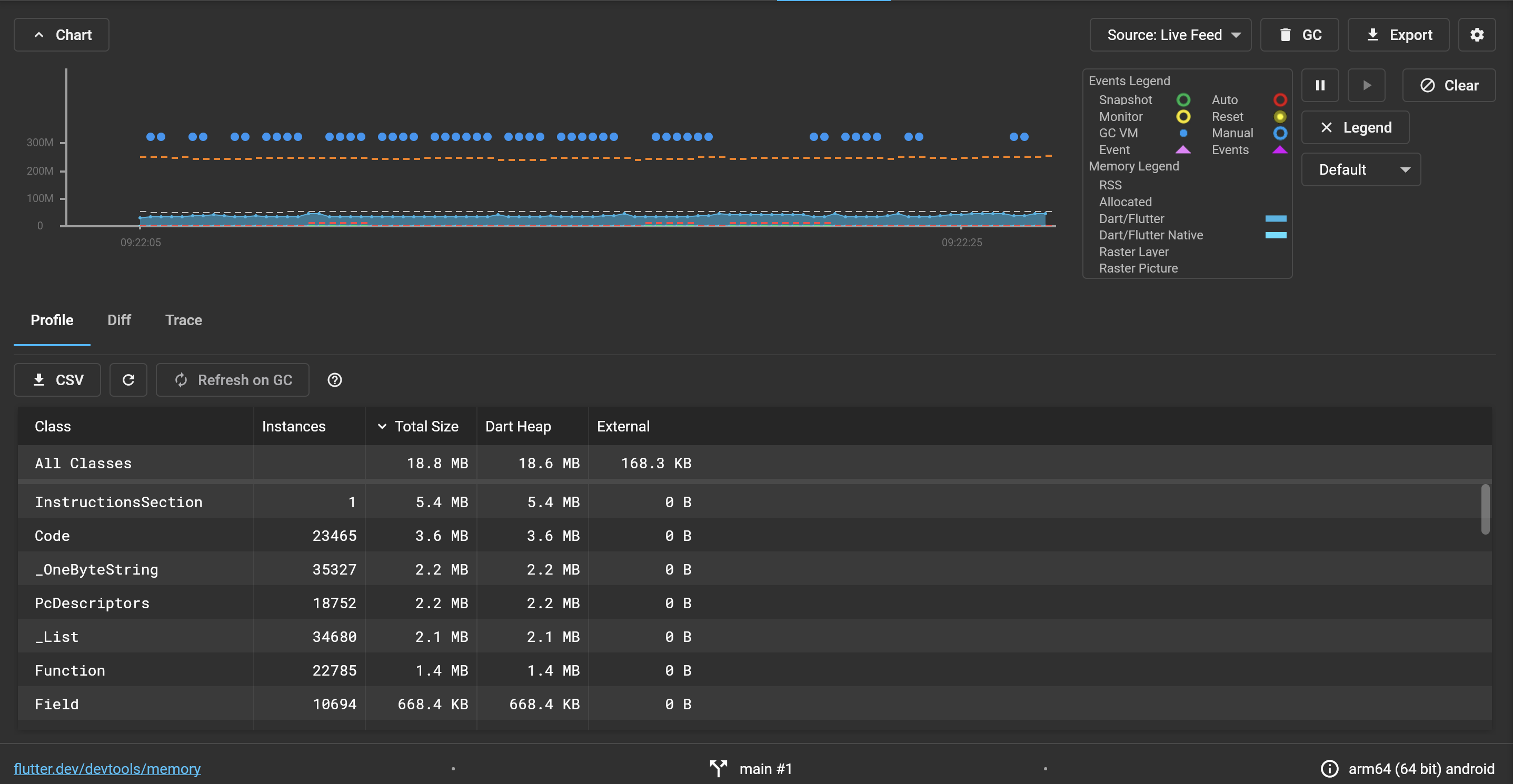Open the Source: Live Feed dropdown

tap(1170, 35)
